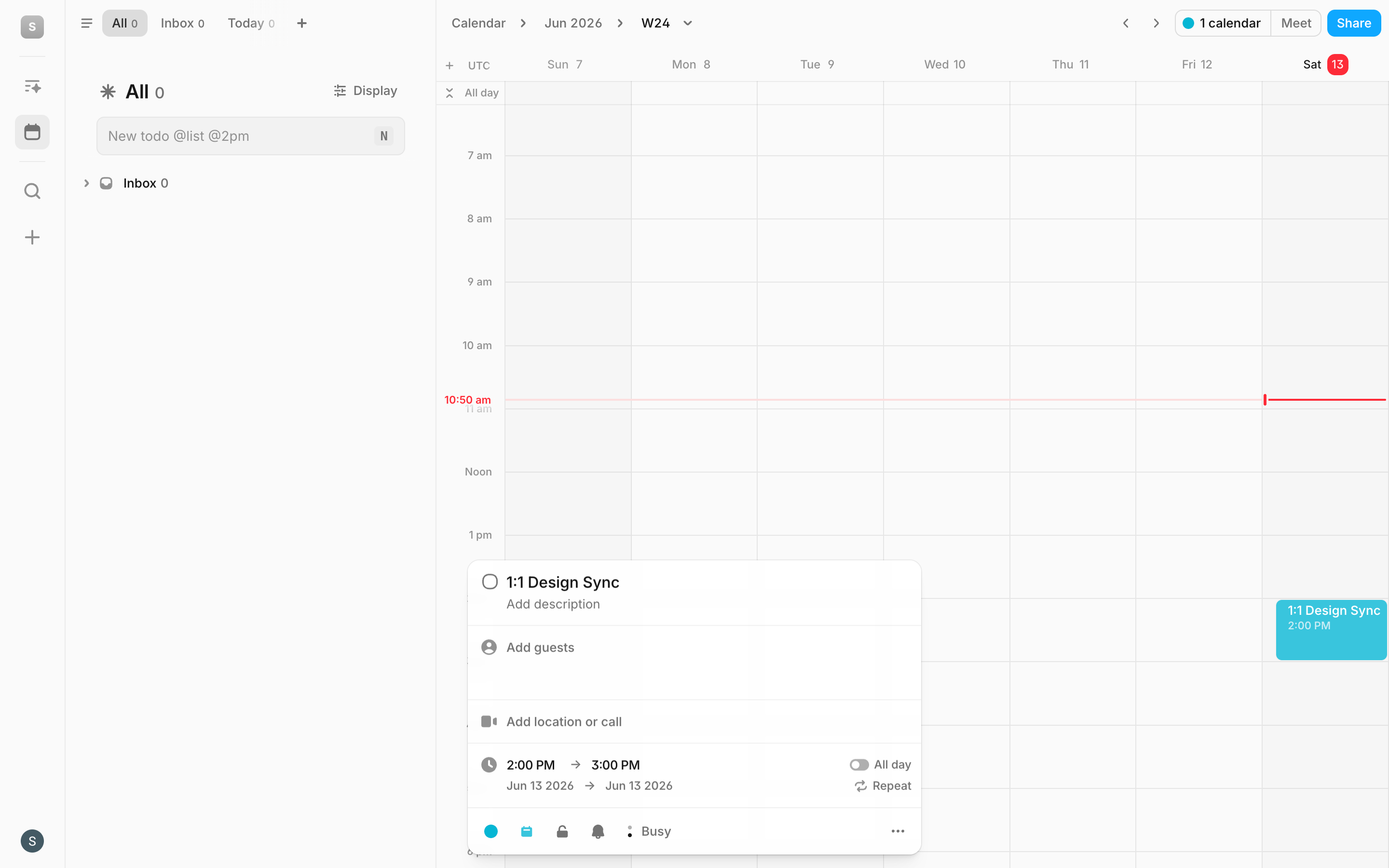Toggle the list menu hamburger icon
This screenshot has width=1389, height=868.
click(x=87, y=23)
